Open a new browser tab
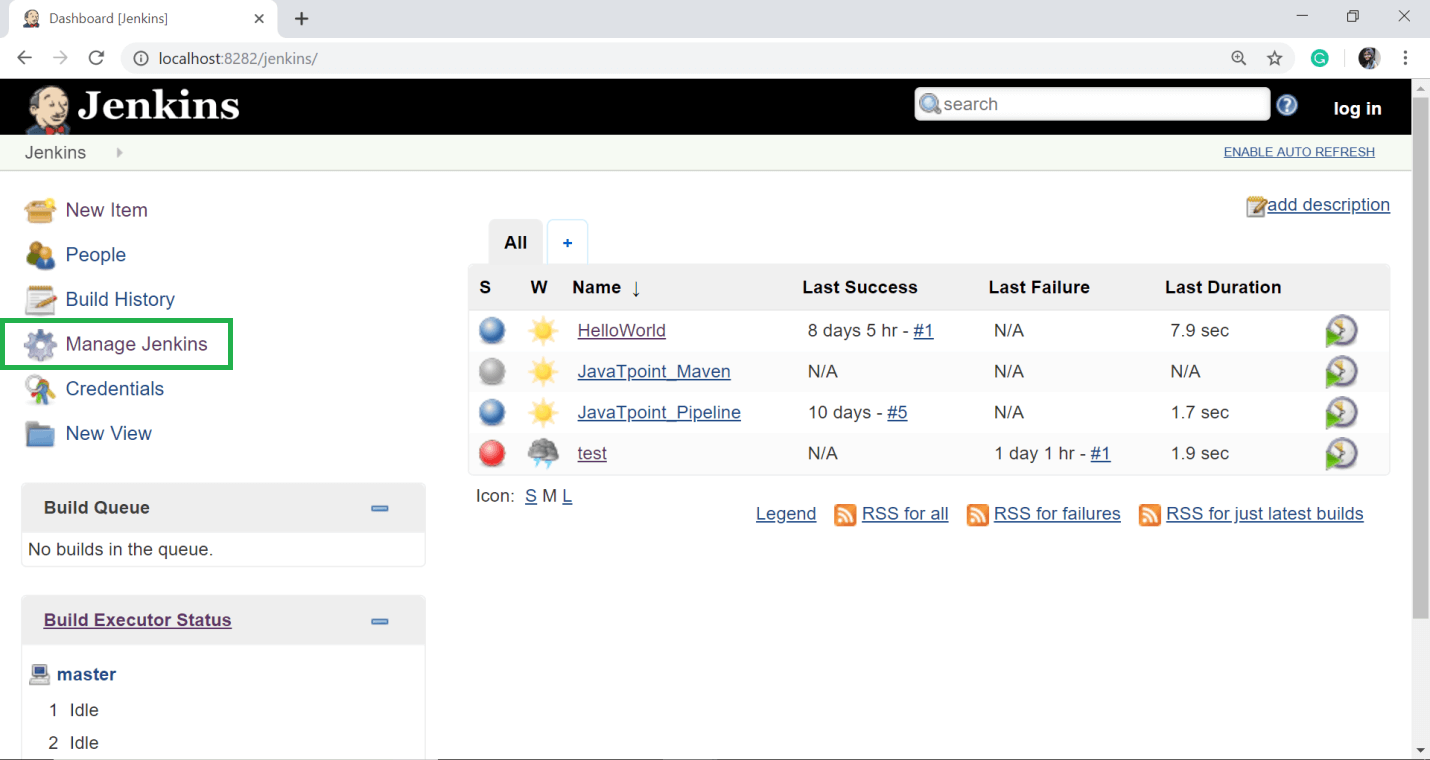Screen dimensions: 1430x760 coord(301,18)
